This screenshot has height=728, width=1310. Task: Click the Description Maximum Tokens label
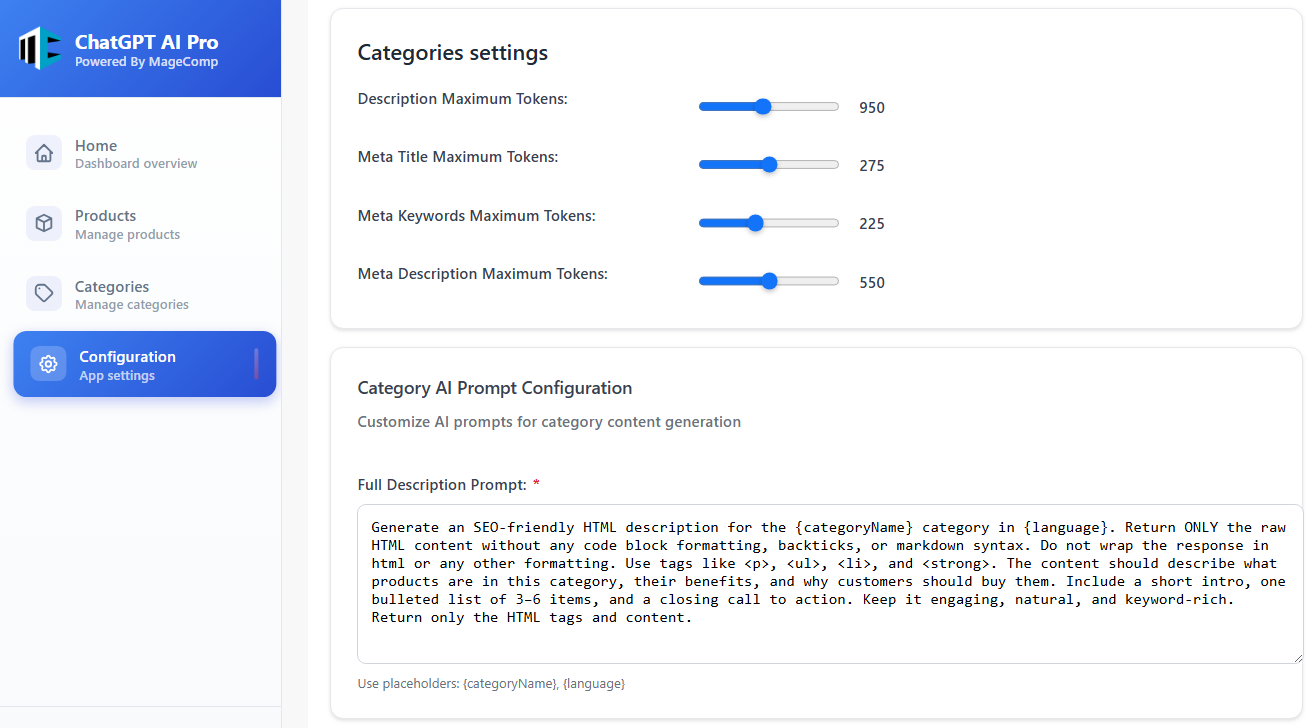462,99
